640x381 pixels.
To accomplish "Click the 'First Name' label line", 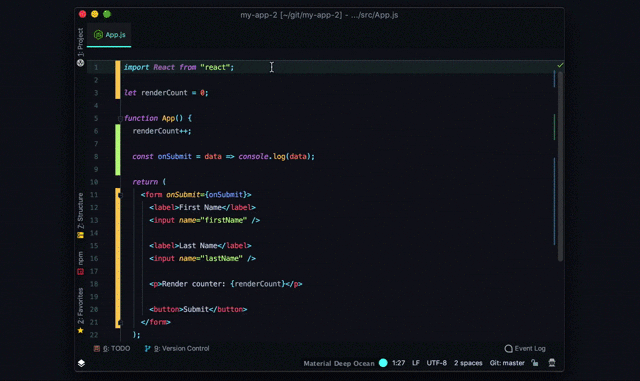I will (202, 207).
